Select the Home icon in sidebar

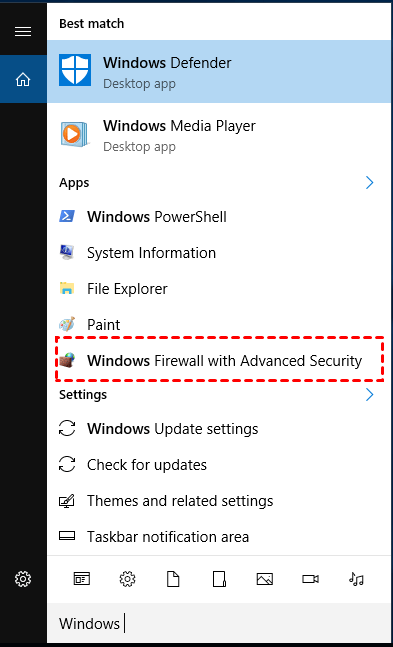click(x=23, y=79)
